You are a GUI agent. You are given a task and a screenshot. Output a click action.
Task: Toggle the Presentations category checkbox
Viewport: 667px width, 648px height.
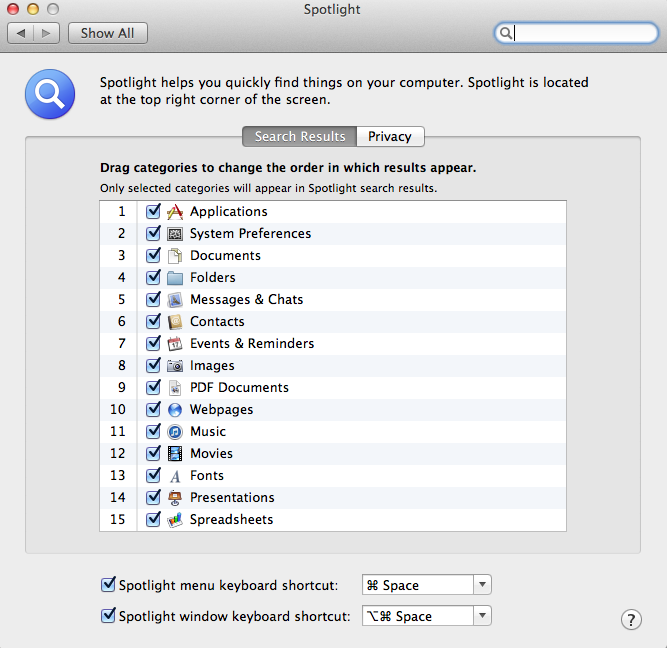(x=153, y=497)
